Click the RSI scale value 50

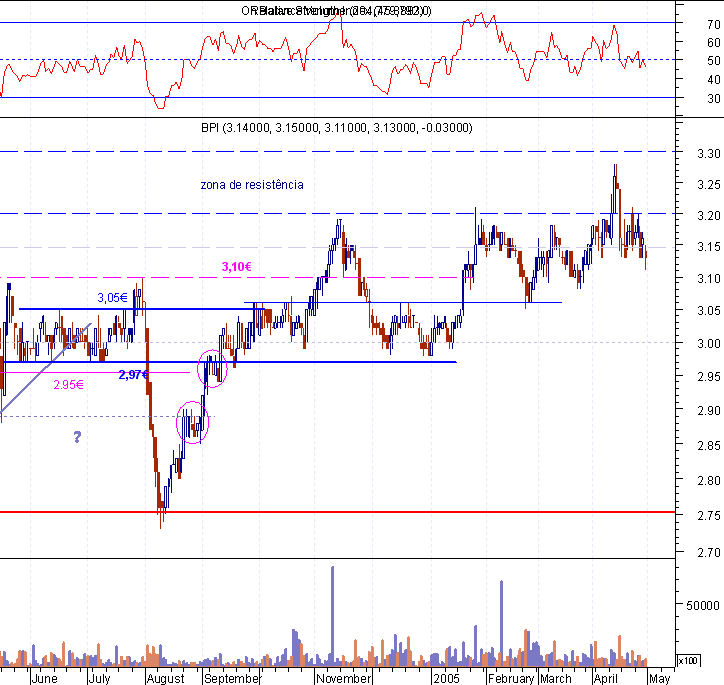tap(714, 61)
